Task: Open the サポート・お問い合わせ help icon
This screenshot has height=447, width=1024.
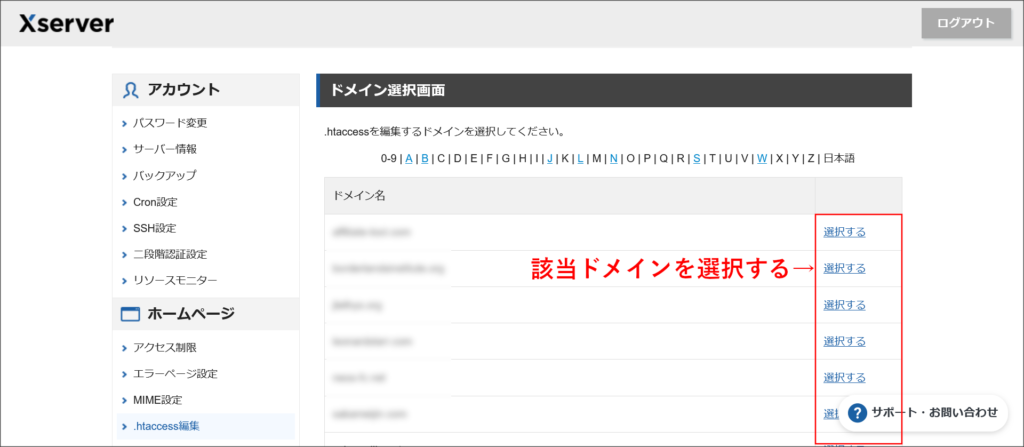Action: [856, 412]
